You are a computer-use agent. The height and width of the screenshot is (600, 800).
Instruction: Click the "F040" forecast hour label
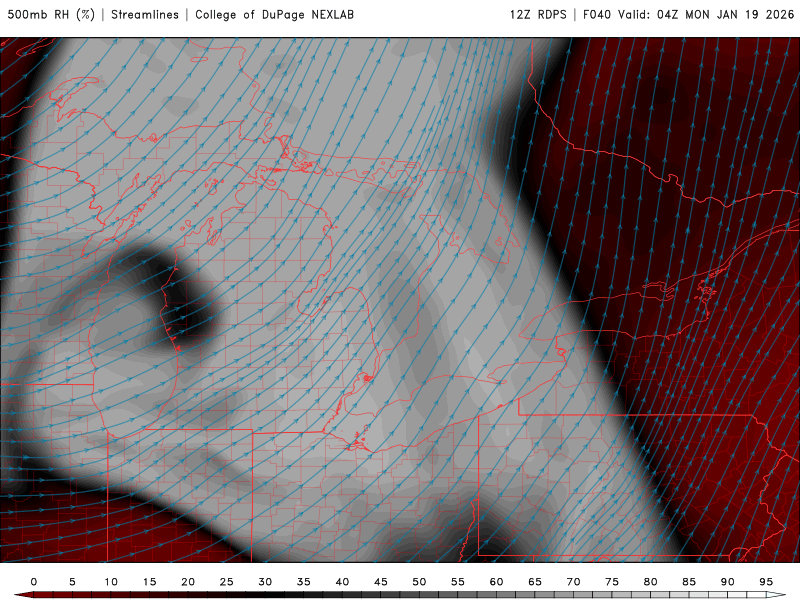click(x=597, y=15)
